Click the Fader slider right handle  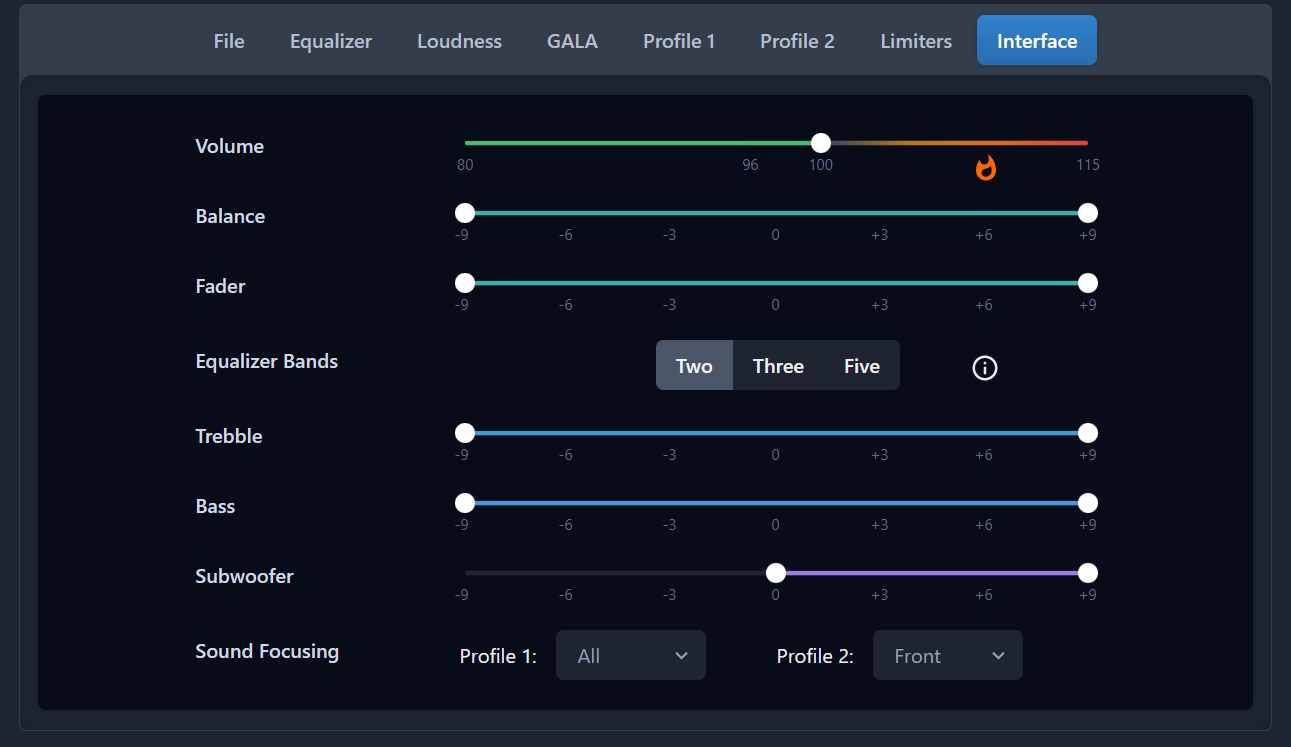pyautogui.click(x=1088, y=283)
